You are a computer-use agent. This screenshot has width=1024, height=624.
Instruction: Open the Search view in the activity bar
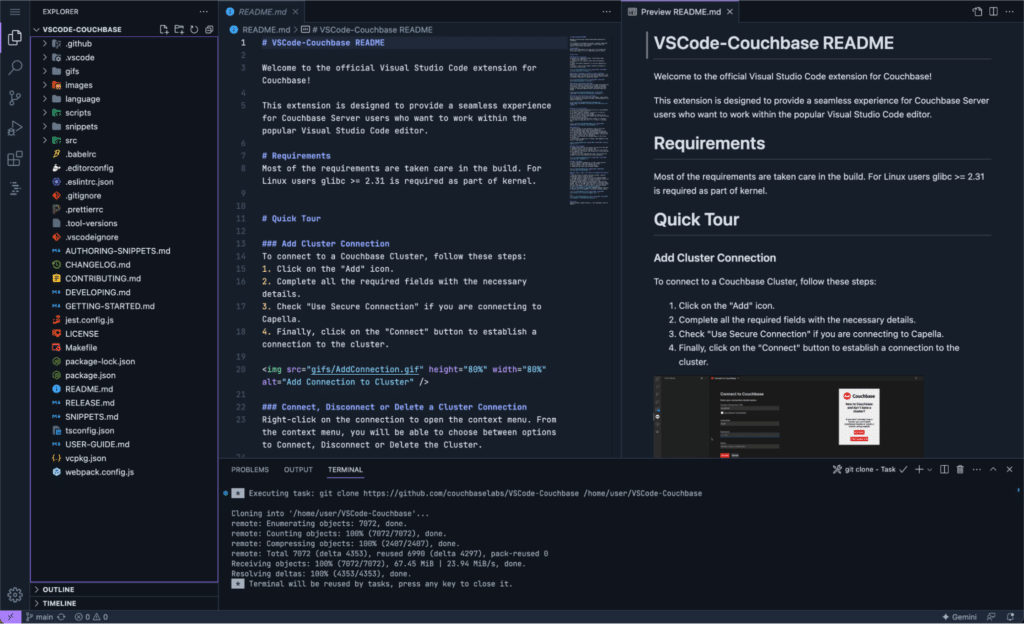(x=13, y=67)
